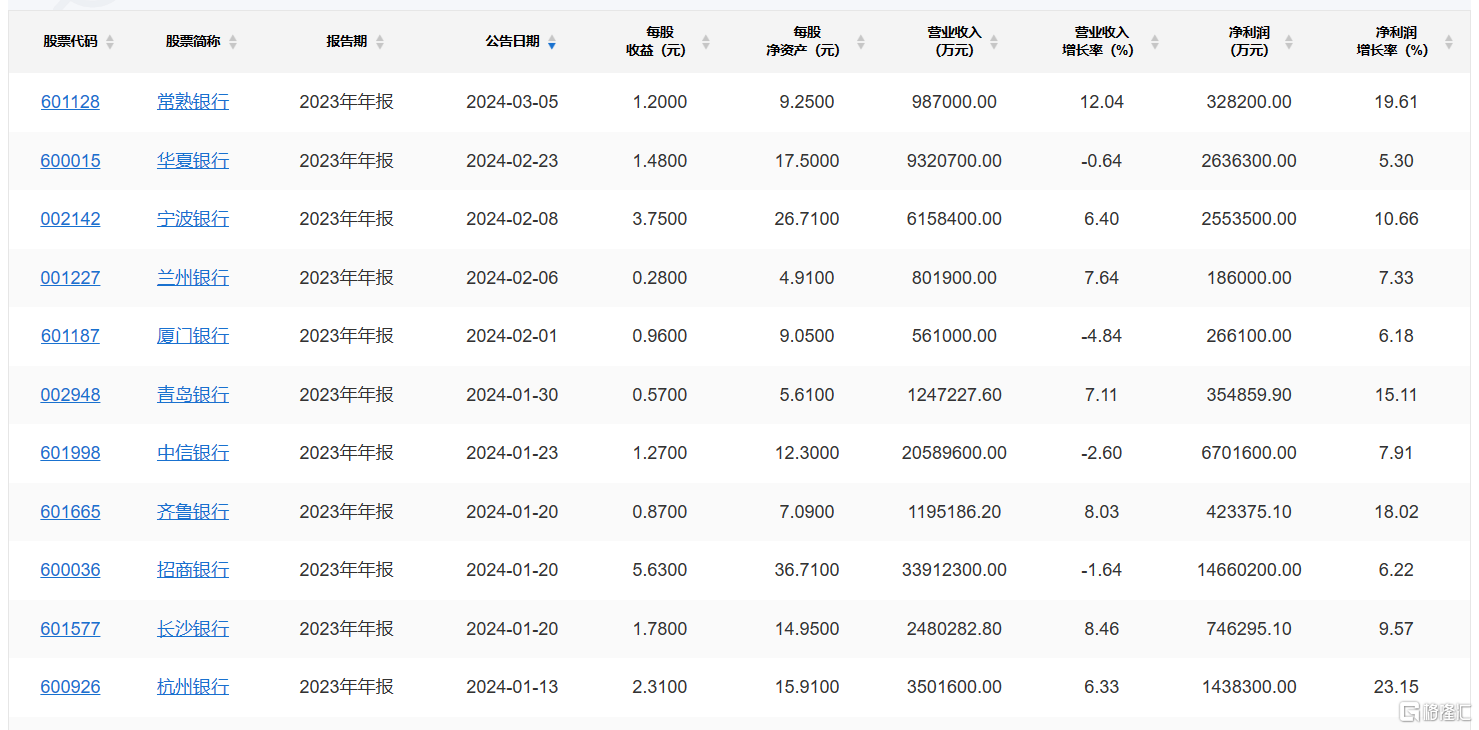
Task: Sort by 净利润(万元) column arrows
Action: pos(1289,42)
